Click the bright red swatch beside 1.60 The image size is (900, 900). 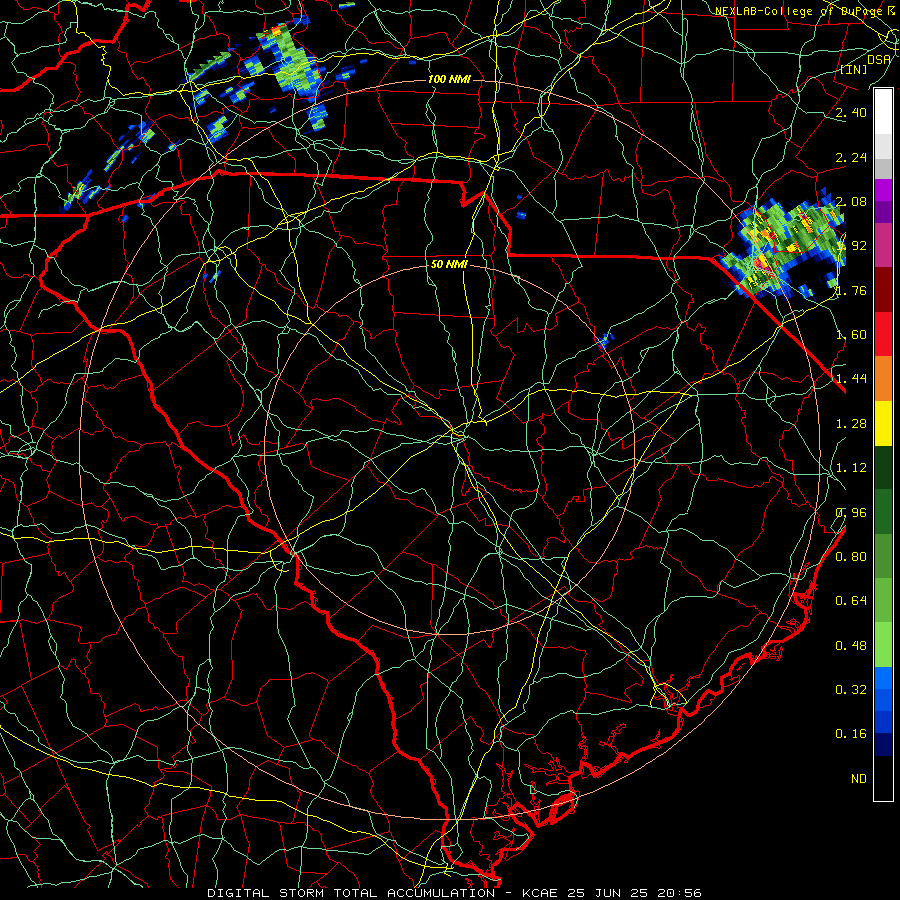883,334
